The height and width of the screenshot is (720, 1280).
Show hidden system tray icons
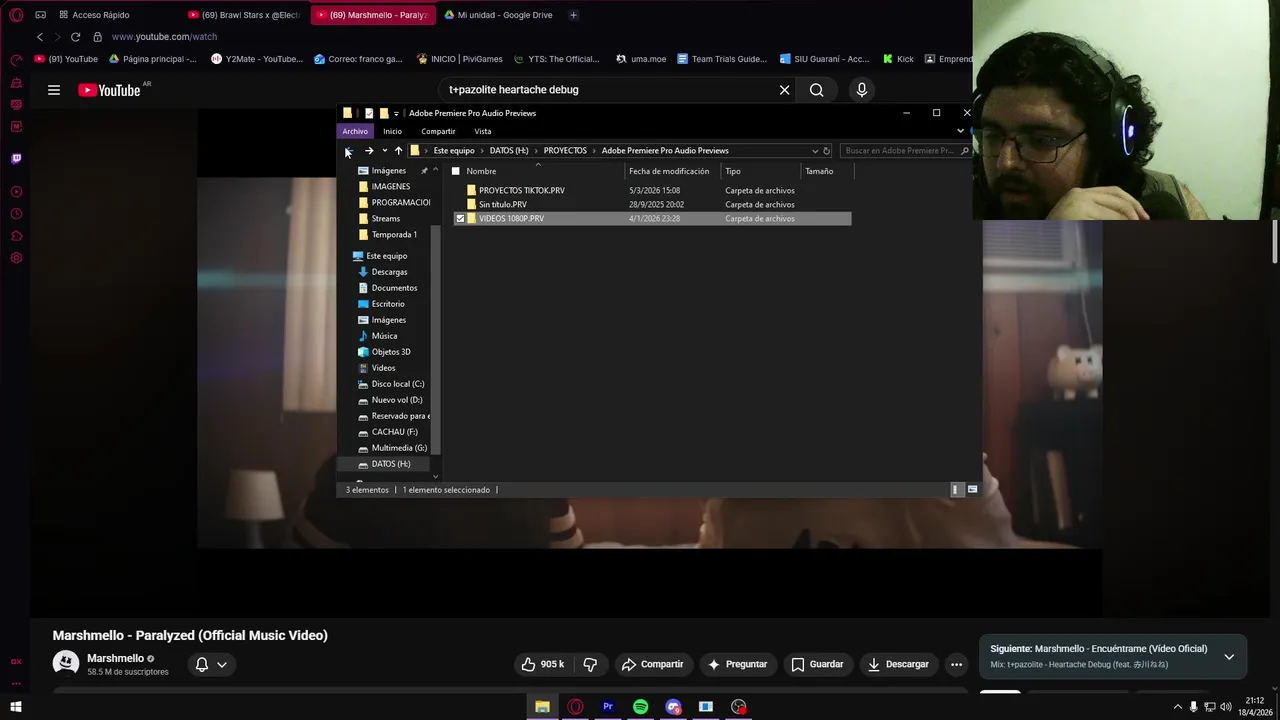coord(1177,707)
